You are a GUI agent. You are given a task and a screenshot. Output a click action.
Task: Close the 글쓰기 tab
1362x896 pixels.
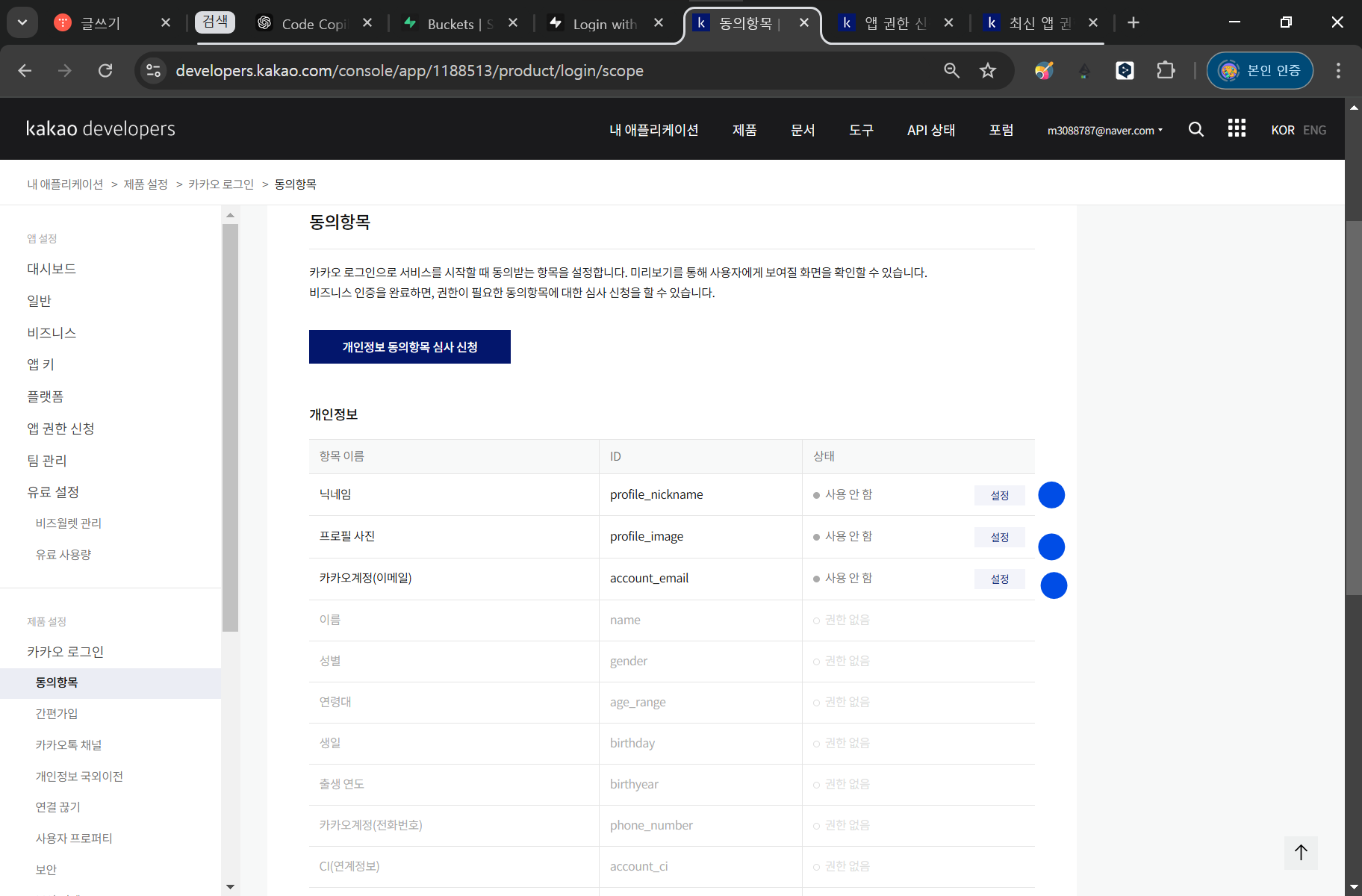pyautogui.click(x=166, y=23)
